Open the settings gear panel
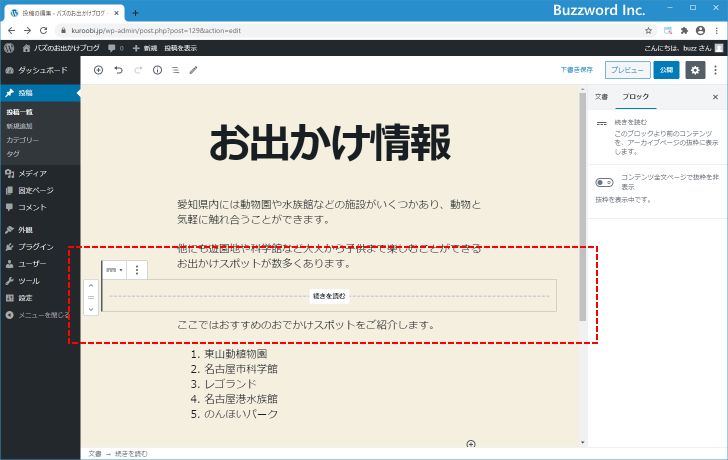 695,70
